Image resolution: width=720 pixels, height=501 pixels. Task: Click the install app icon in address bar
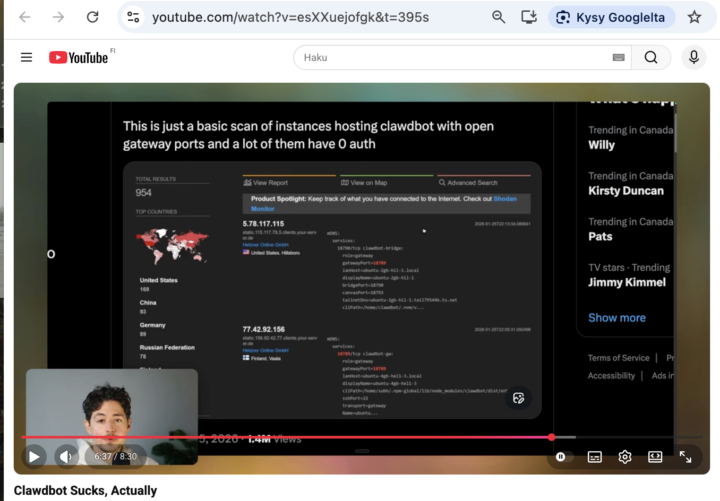(529, 17)
